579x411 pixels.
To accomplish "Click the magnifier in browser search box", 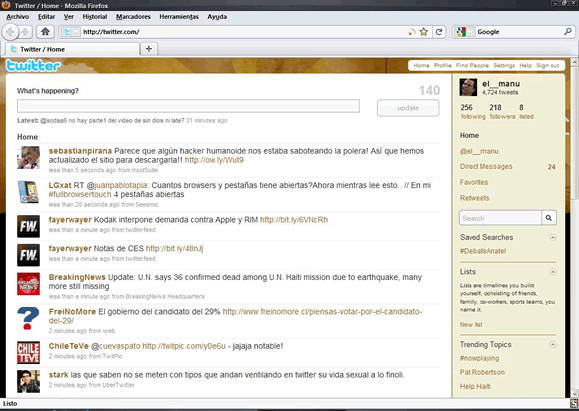I will (568, 32).
